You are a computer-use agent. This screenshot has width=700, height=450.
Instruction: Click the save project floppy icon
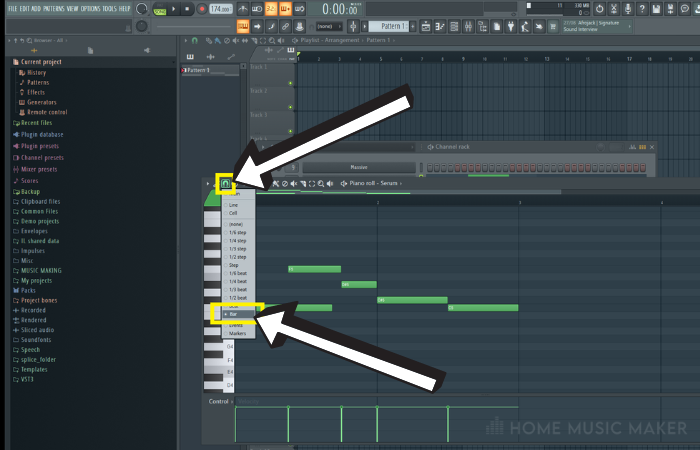[x=656, y=8]
